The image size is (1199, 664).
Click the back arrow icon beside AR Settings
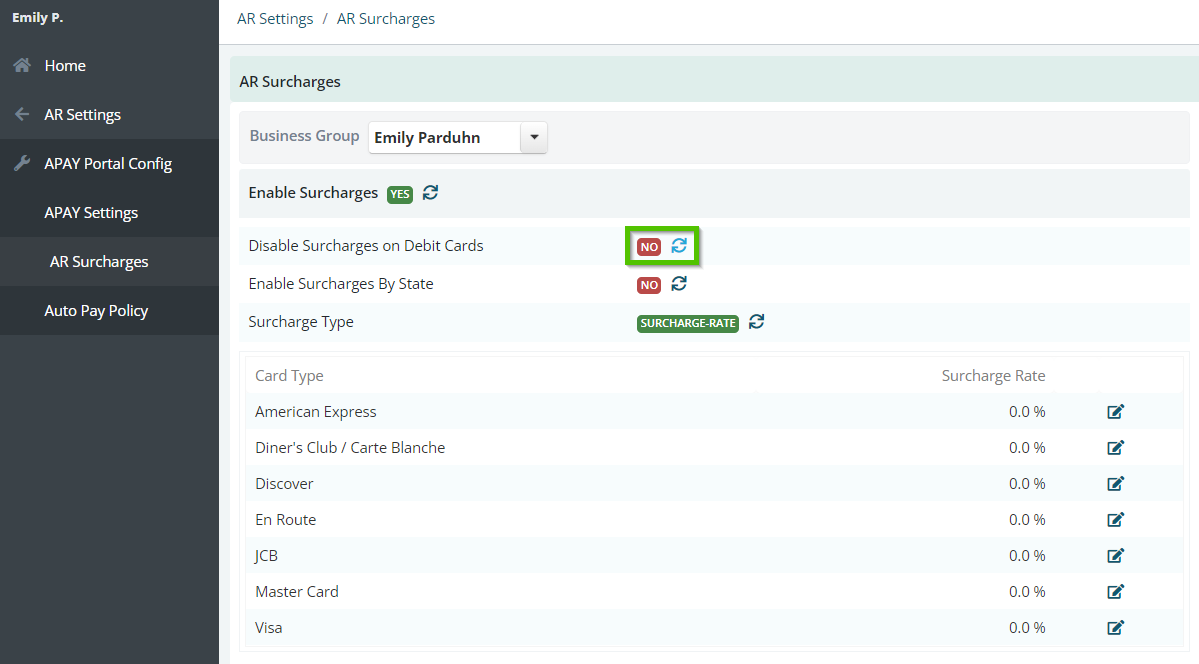(x=22, y=115)
